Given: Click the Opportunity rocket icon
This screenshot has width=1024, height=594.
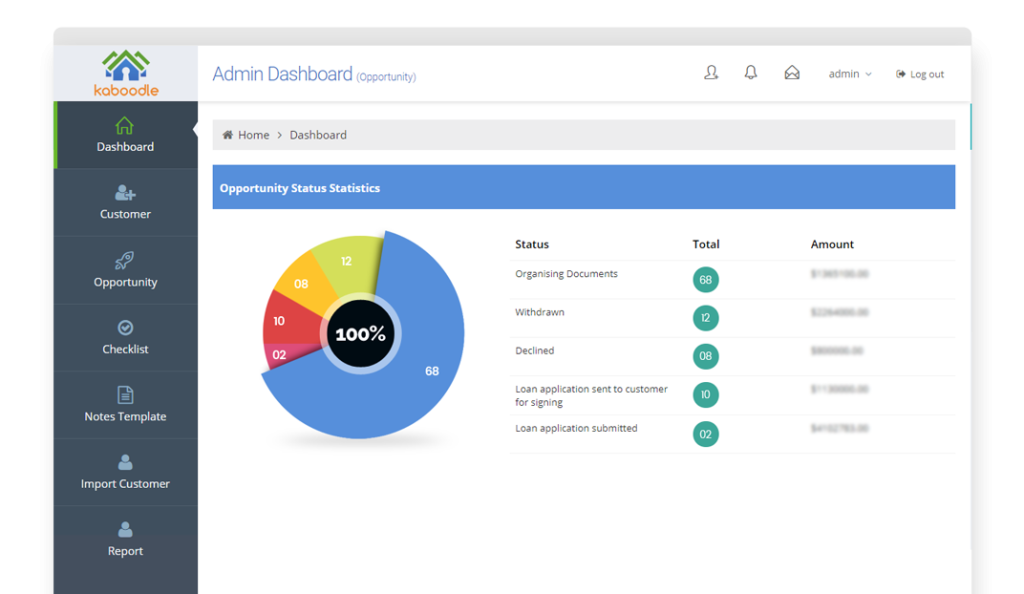Looking at the screenshot, I should 125,260.
